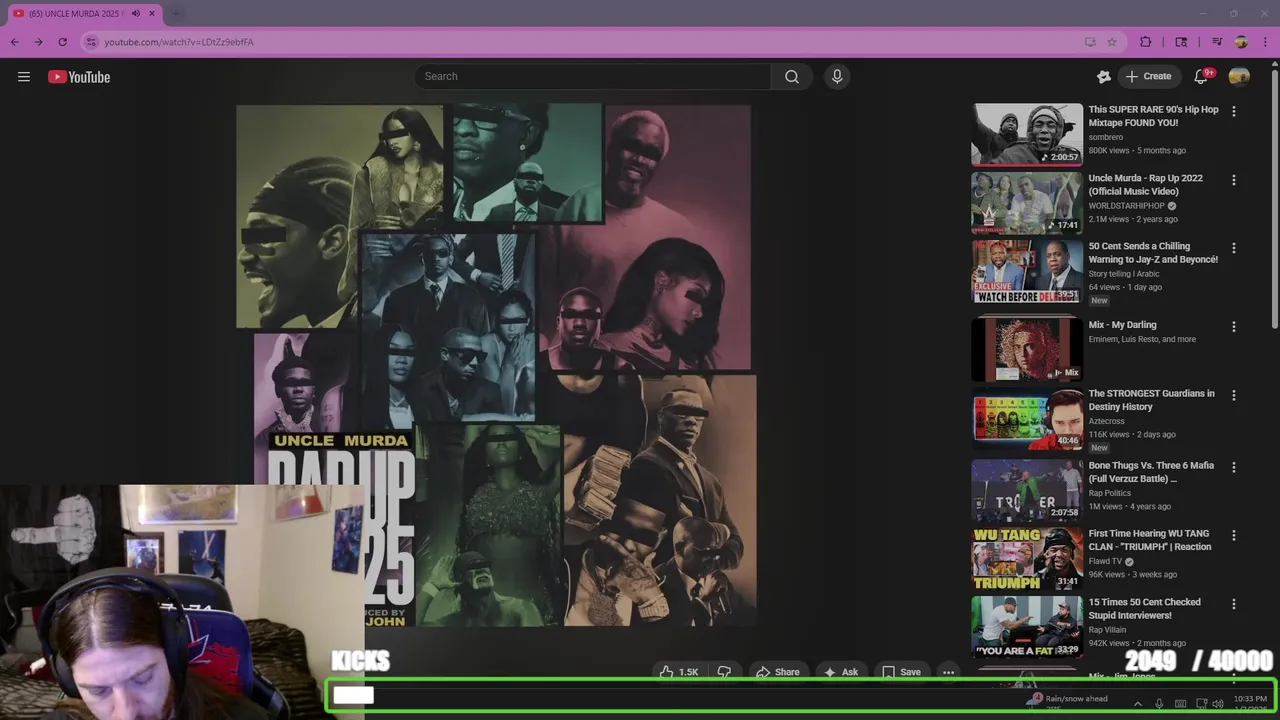Open Mix - My Darling thumbnail
This screenshot has height=720, width=1280.
pyautogui.click(x=1027, y=349)
